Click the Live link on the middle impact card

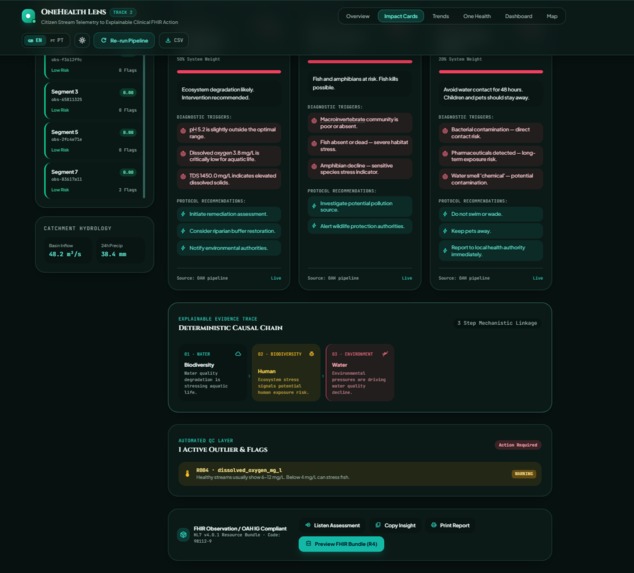pos(407,278)
